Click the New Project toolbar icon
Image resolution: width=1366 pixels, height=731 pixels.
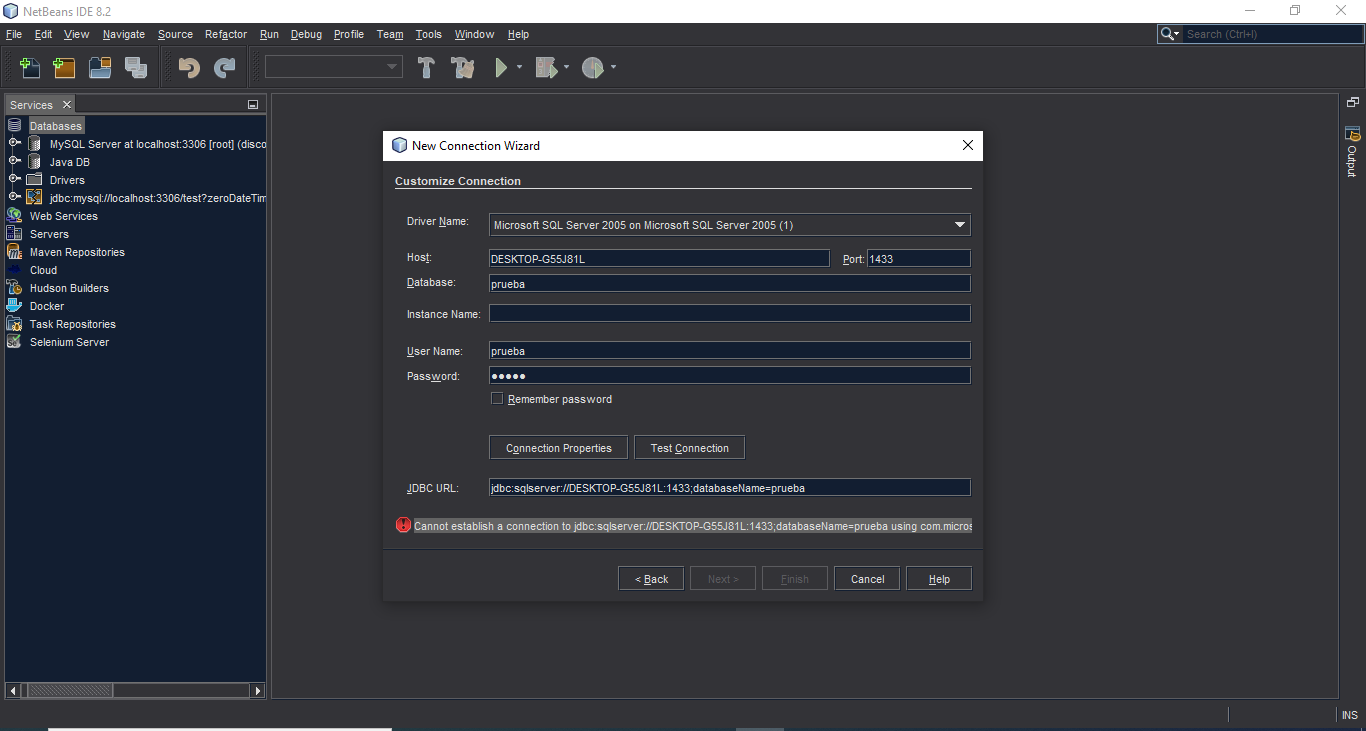tap(64, 68)
